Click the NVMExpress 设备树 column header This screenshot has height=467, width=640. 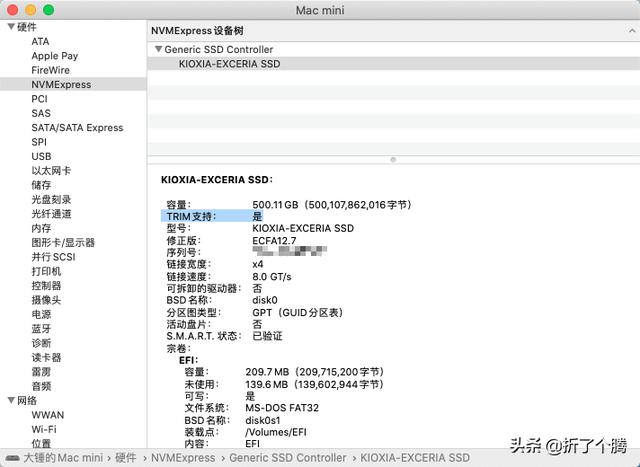coord(198,31)
